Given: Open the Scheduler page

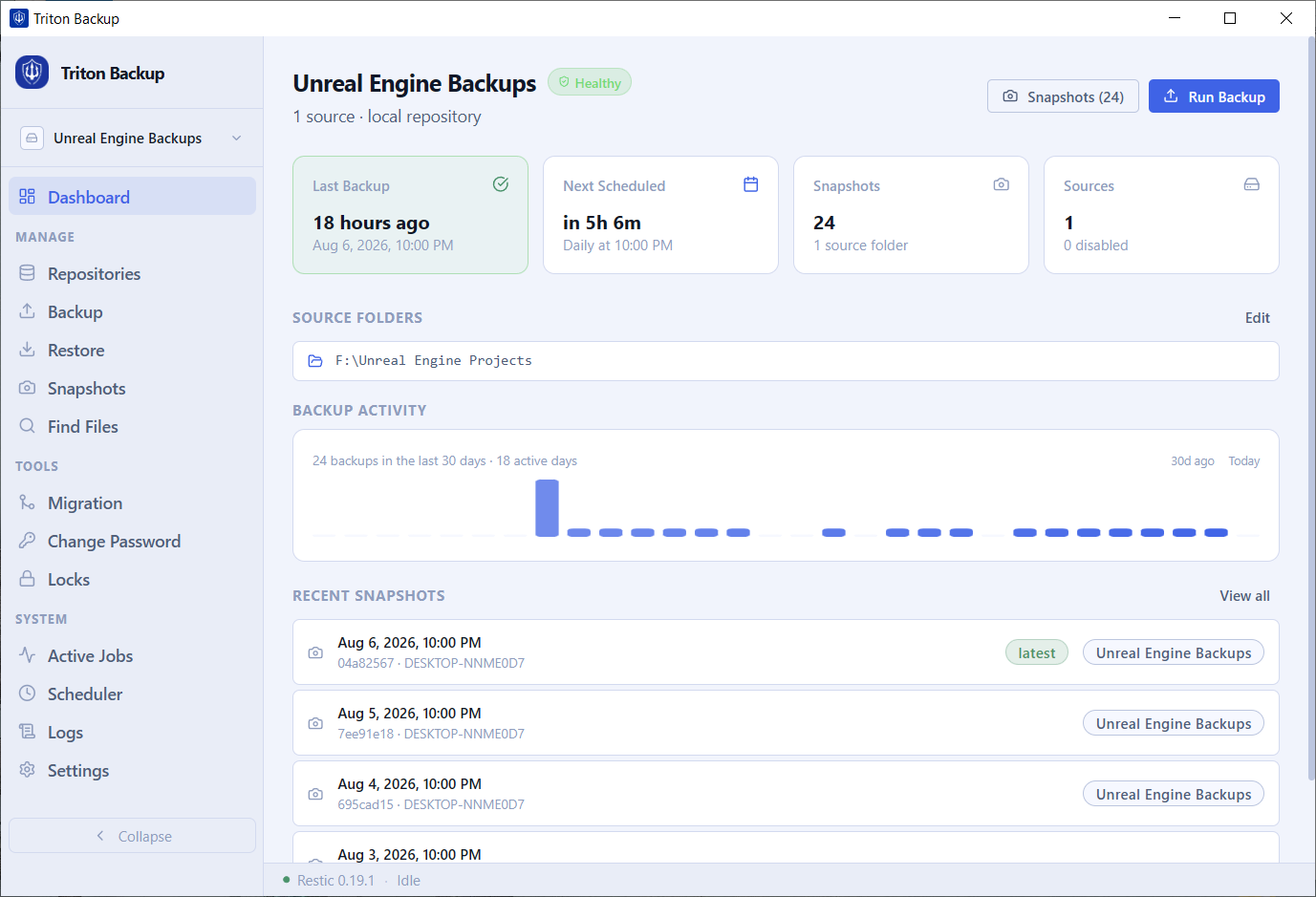Looking at the screenshot, I should [x=132, y=694].
